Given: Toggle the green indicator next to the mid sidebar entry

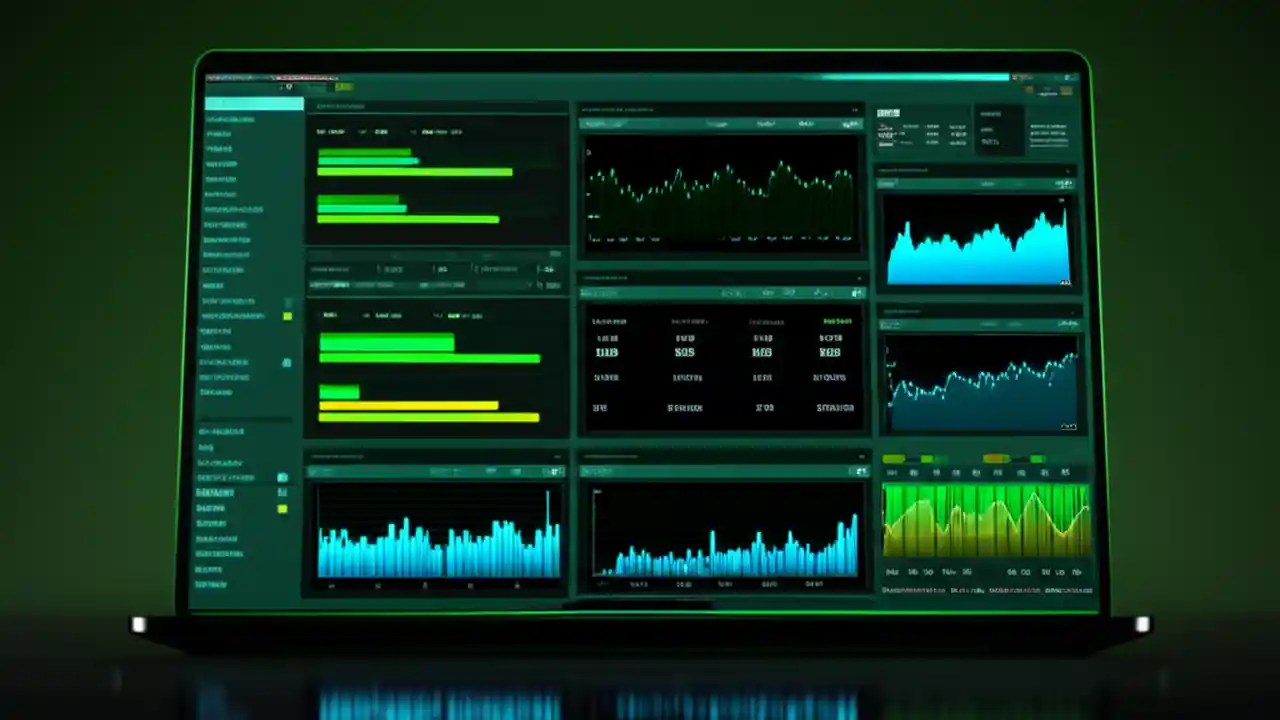Looking at the screenshot, I should 287,316.
